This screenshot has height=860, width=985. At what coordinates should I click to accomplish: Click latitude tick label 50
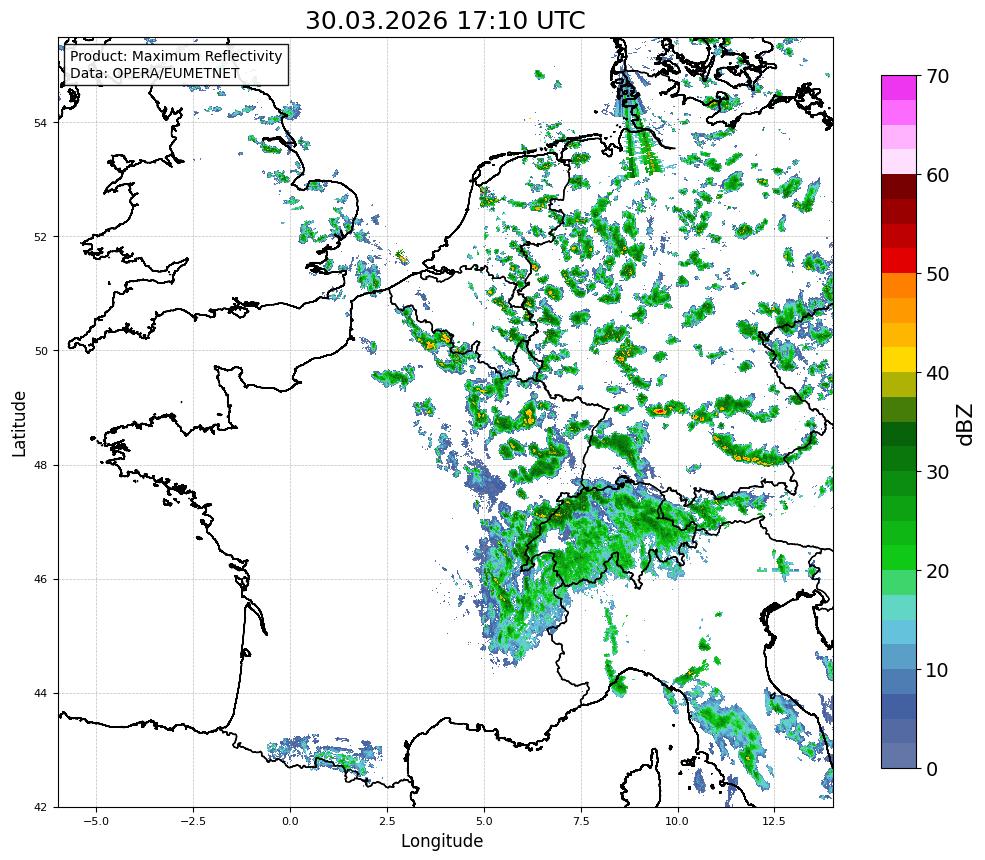40,351
